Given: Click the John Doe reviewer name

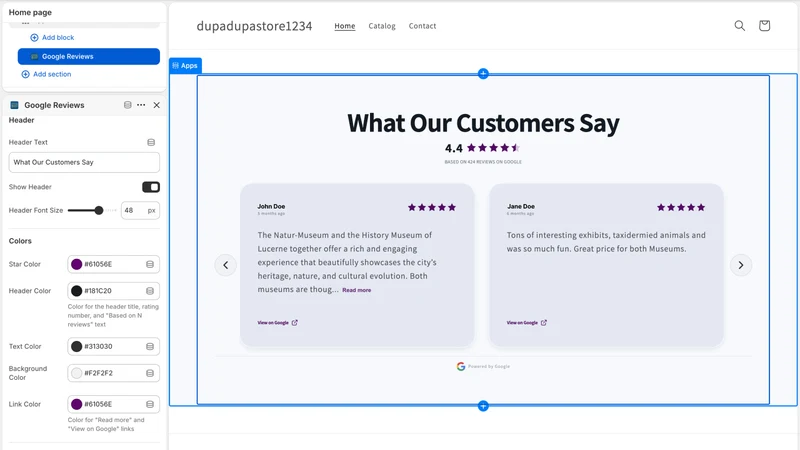Looking at the screenshot, I should coord(271,206).
